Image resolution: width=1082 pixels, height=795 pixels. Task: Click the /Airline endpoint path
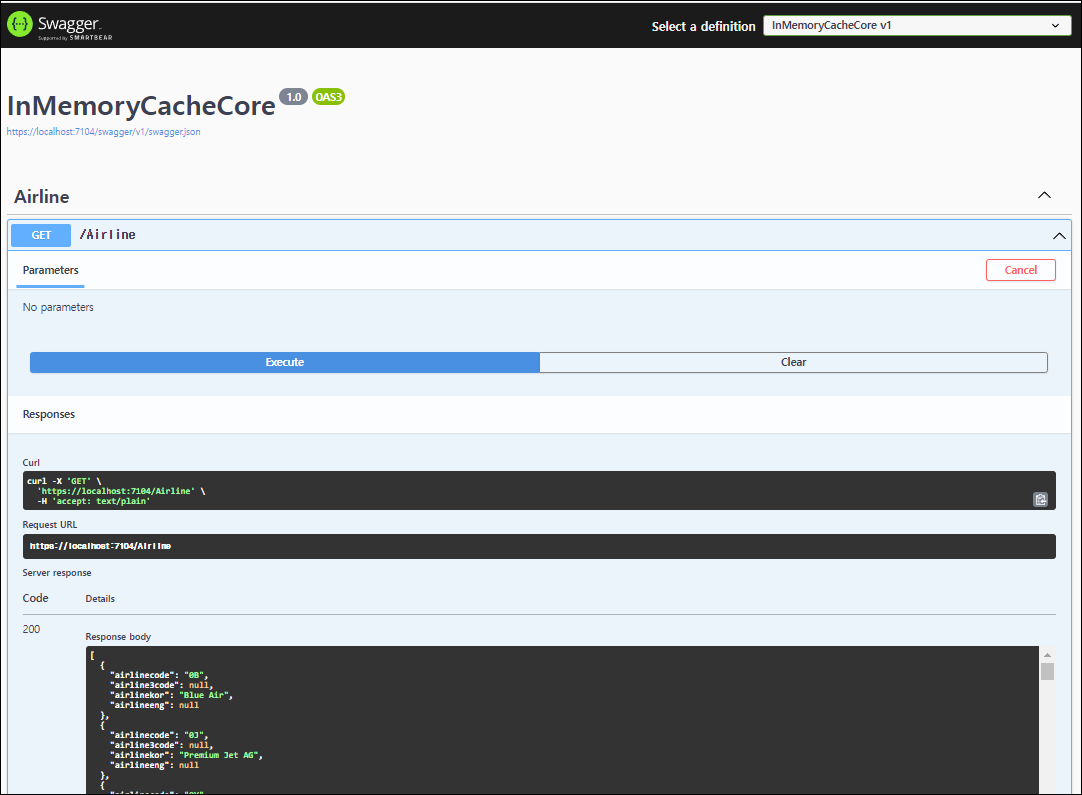108,235
